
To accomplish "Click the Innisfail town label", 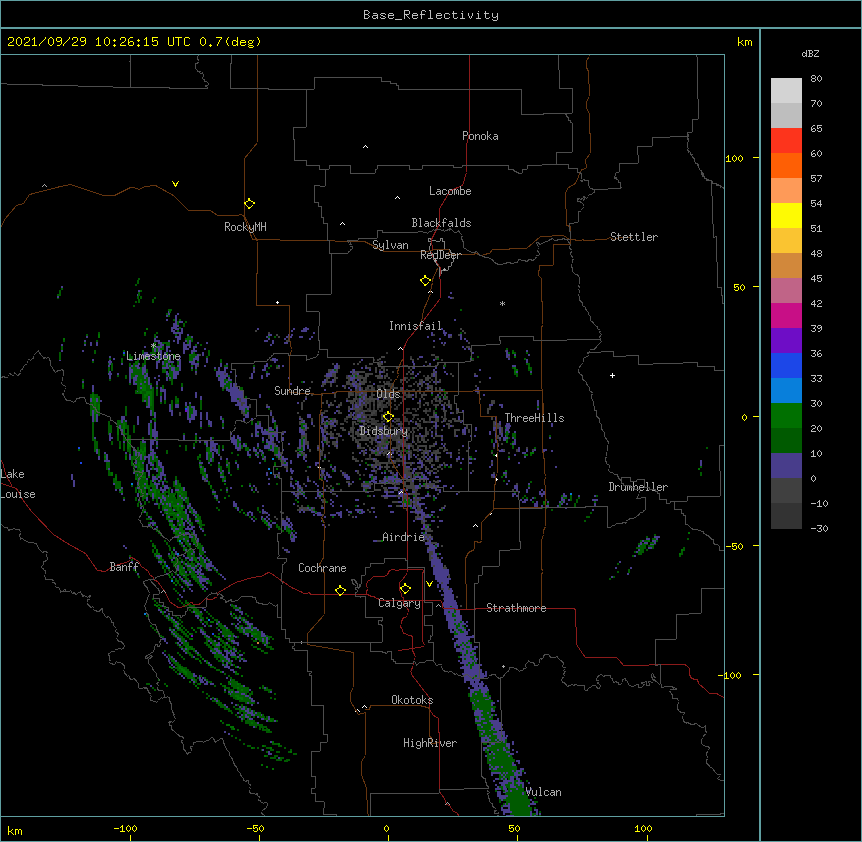I will (x=415, y=326).
